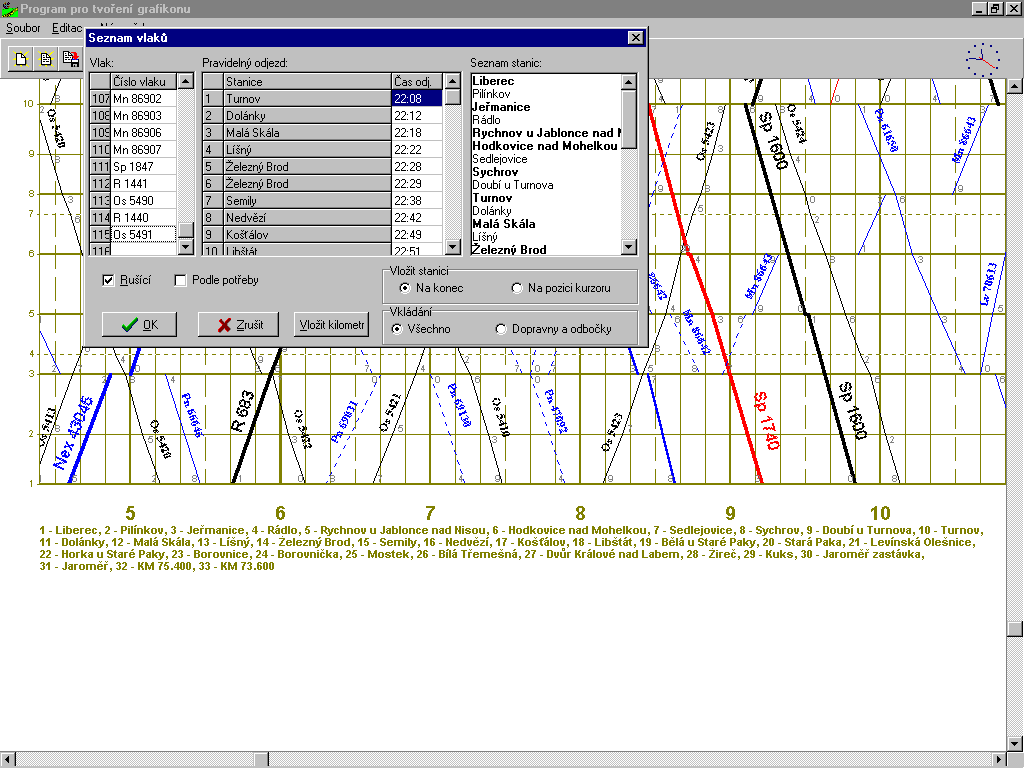Click the Semily station row
The height and width of the screenshot is (768, 1024).
click(x=307, y=200)
